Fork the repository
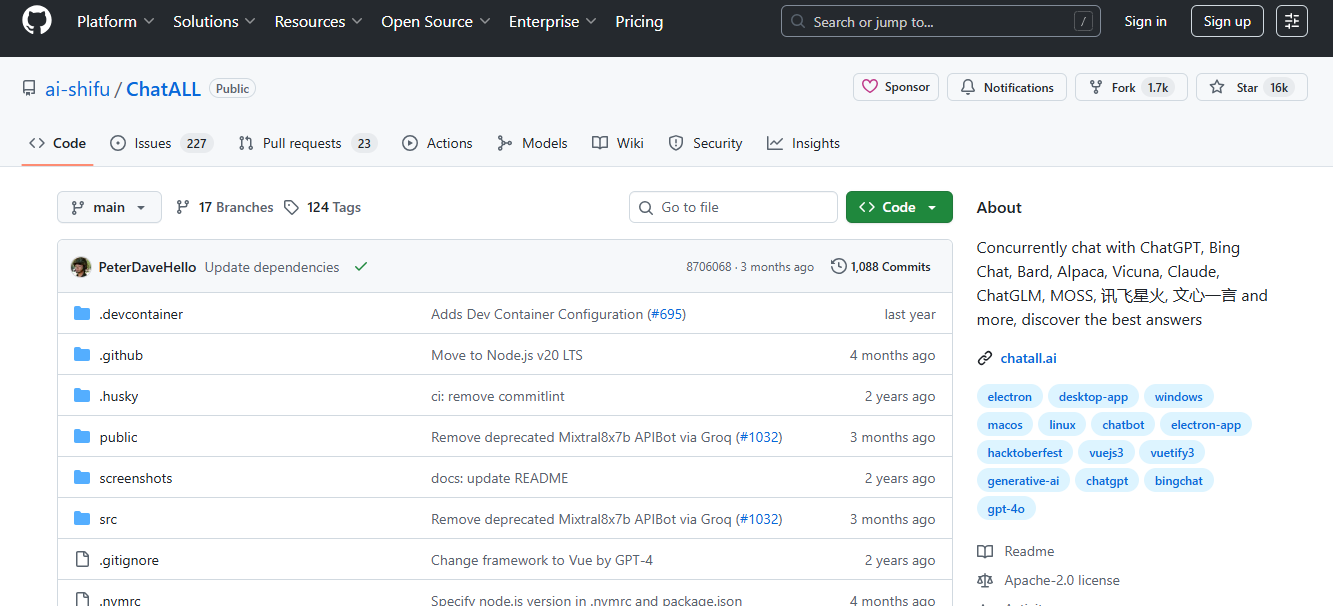This screenshot has width=1333, height=606. (1113, 87)
